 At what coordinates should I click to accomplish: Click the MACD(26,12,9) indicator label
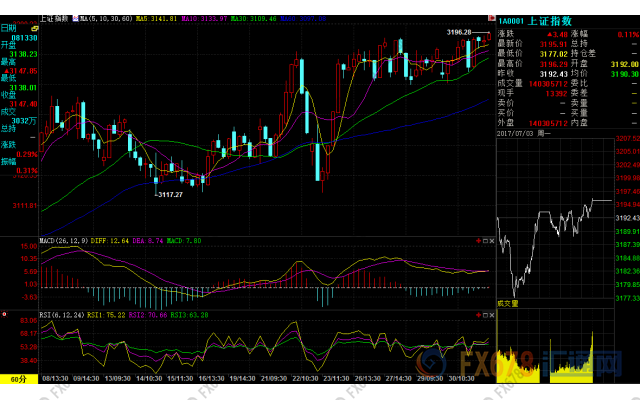coord(64,241)
